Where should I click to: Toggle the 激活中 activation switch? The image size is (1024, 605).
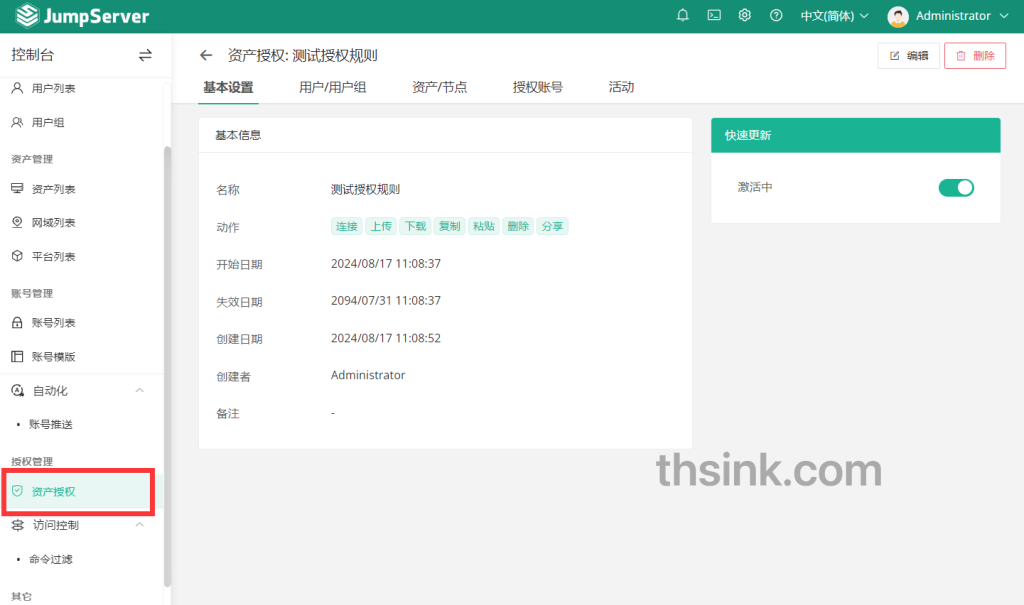956,187
